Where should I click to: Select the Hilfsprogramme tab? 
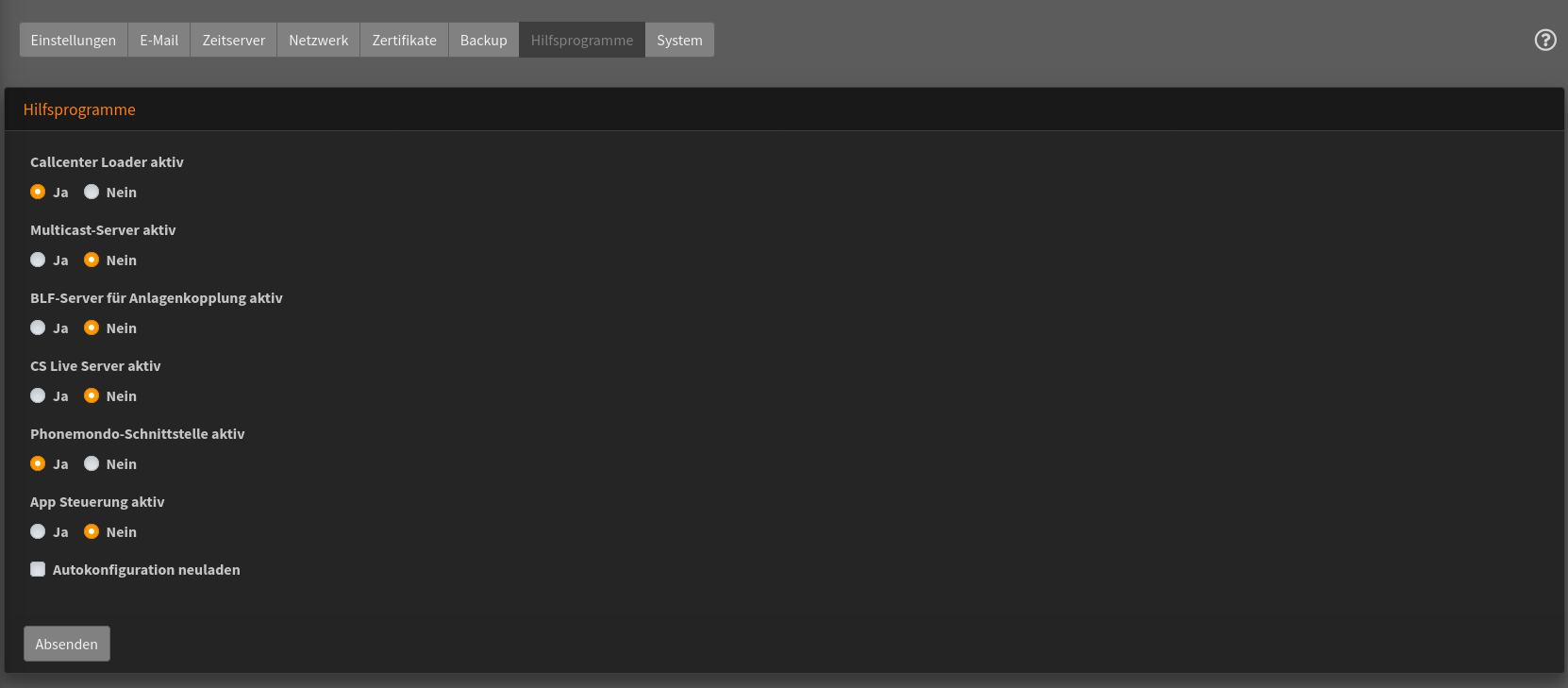tap(581, 40)
